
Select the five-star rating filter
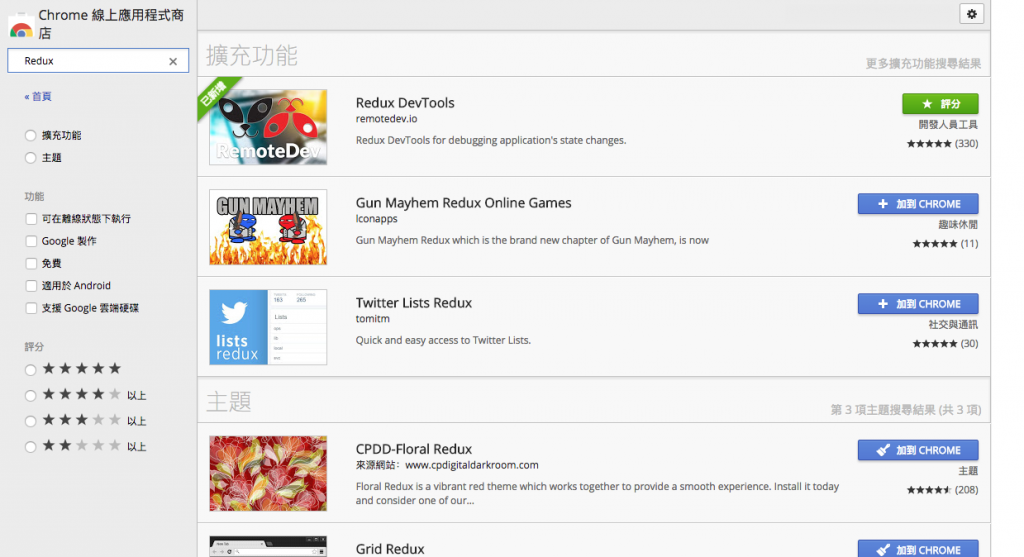point(31,370)
